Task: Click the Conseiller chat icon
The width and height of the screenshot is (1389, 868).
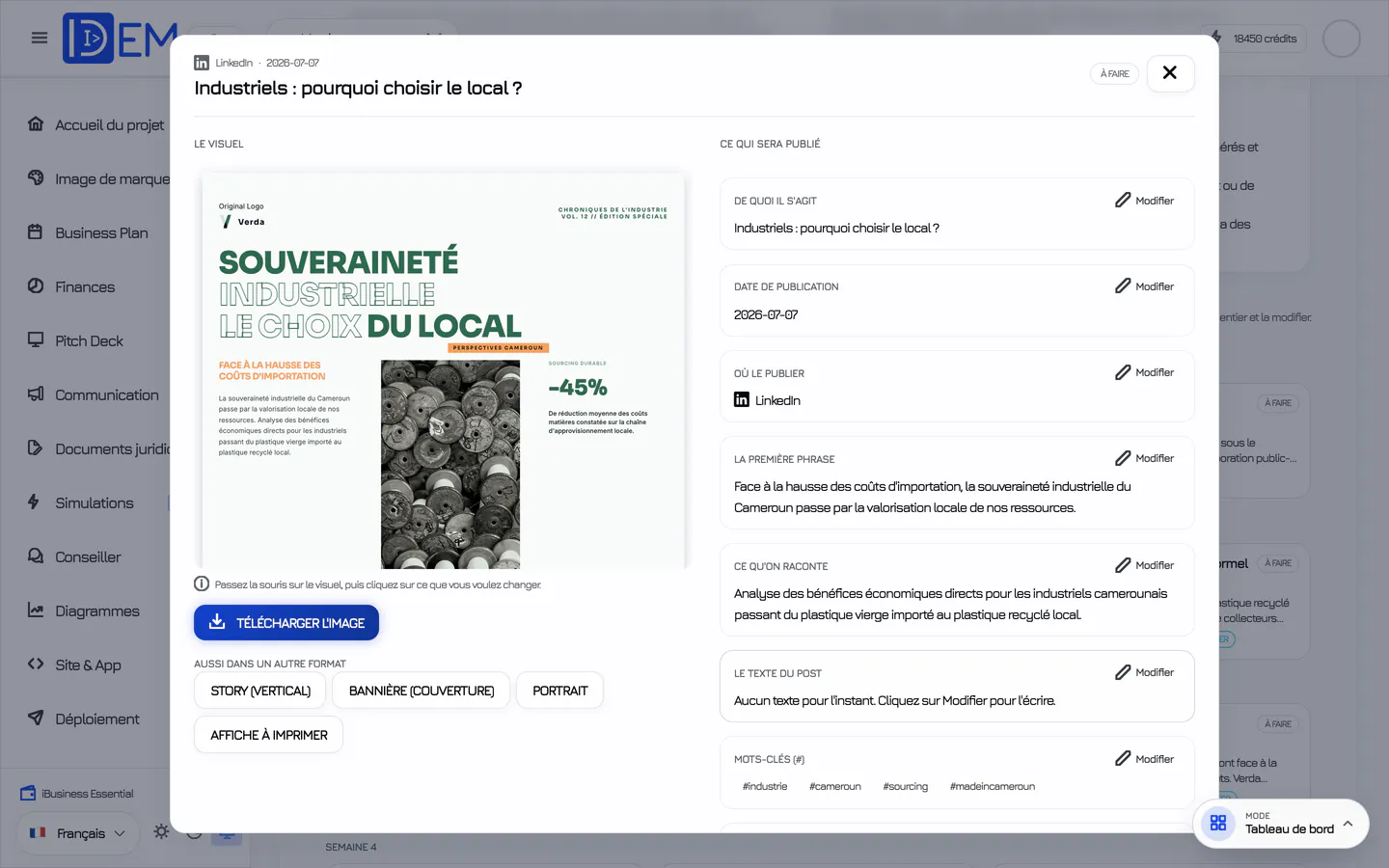Action: coord(36,556)
